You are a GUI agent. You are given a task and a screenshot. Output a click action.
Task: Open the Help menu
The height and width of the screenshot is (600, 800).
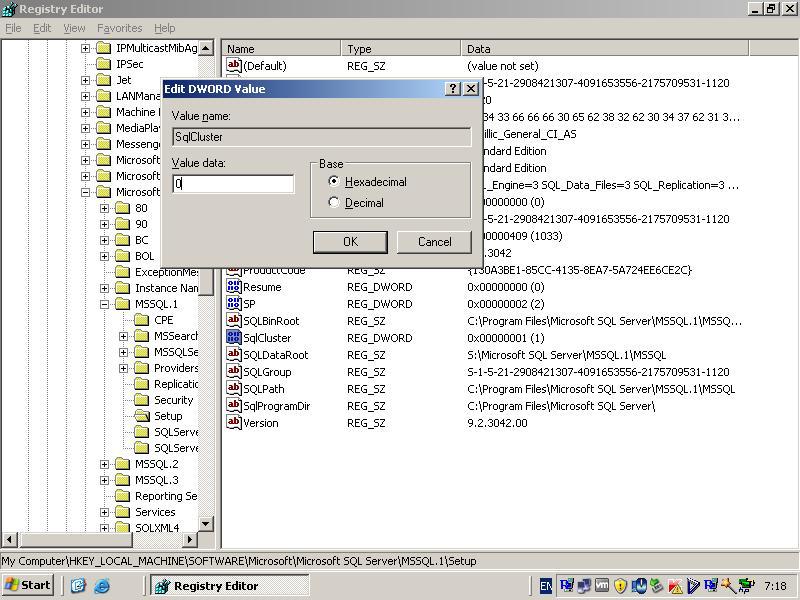pos(164,28)
